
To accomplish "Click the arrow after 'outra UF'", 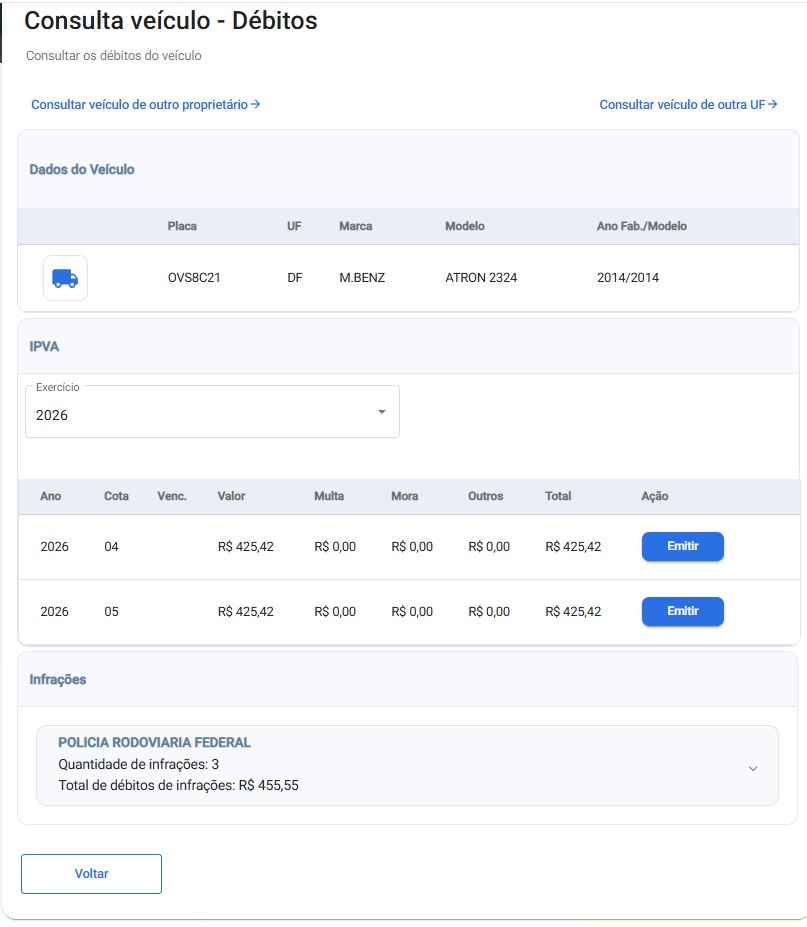I will [773, 104].
